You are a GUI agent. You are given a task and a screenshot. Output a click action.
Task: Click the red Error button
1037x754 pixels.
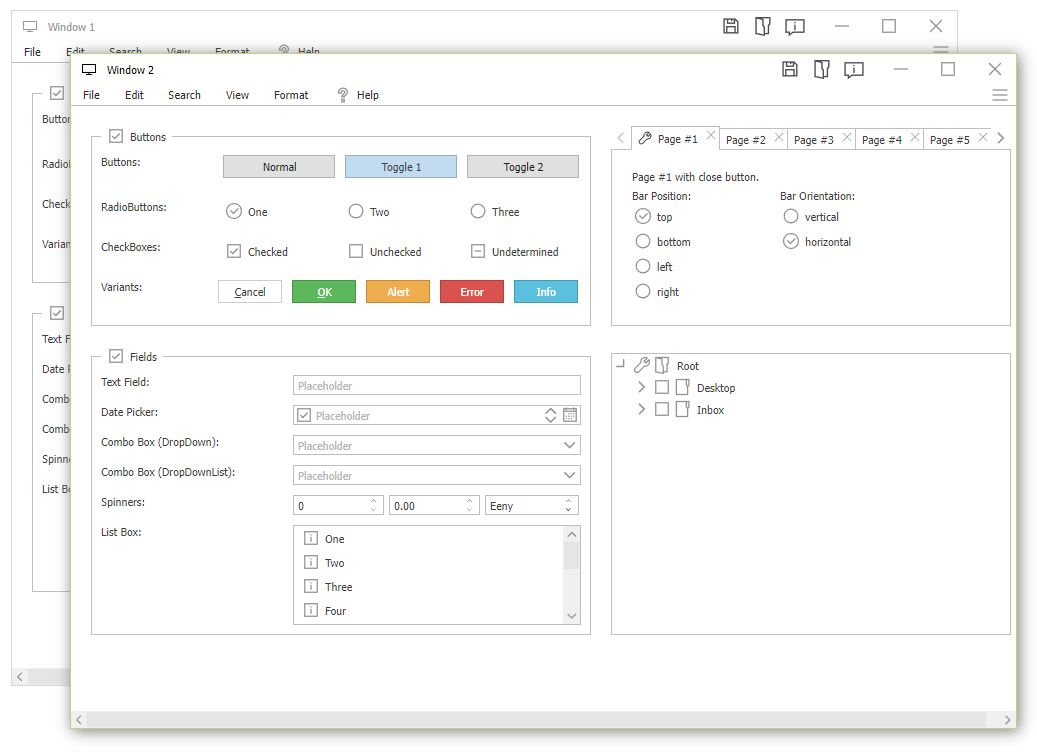click(472, 292)
